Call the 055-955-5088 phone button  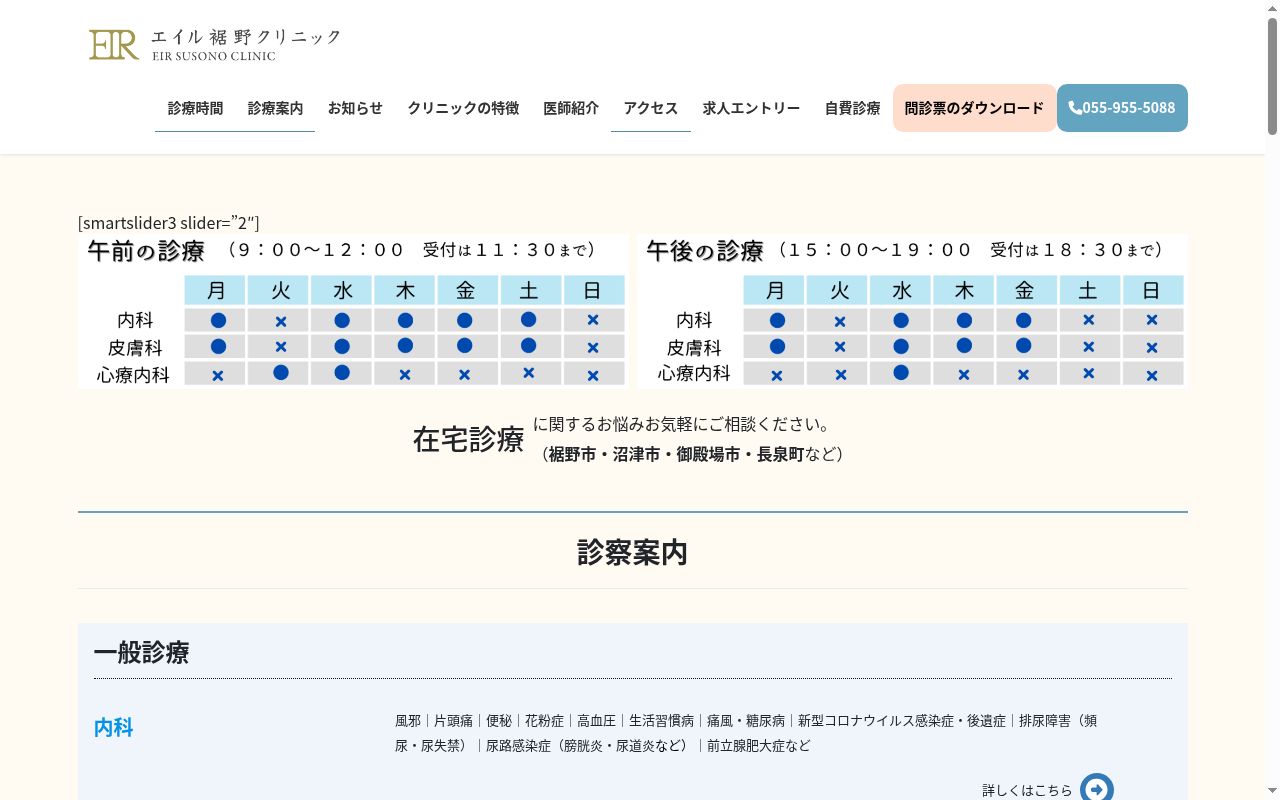pyautogui.click(x=1122, y=108)
